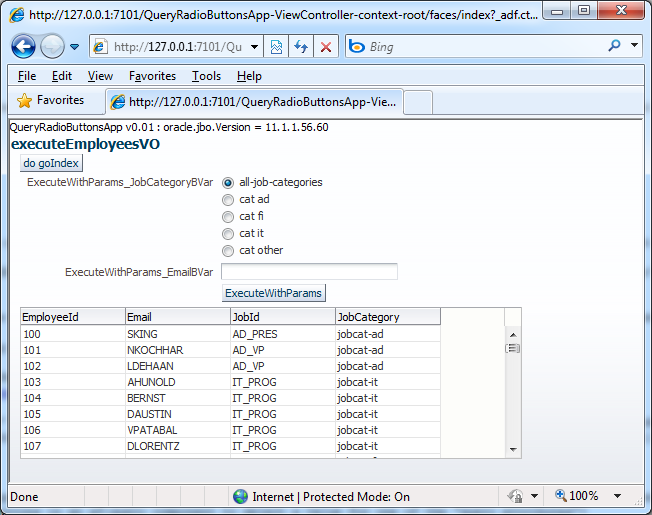Click the globe Internet zone icon
Screen dimensions: 652x515
[240, 496]
